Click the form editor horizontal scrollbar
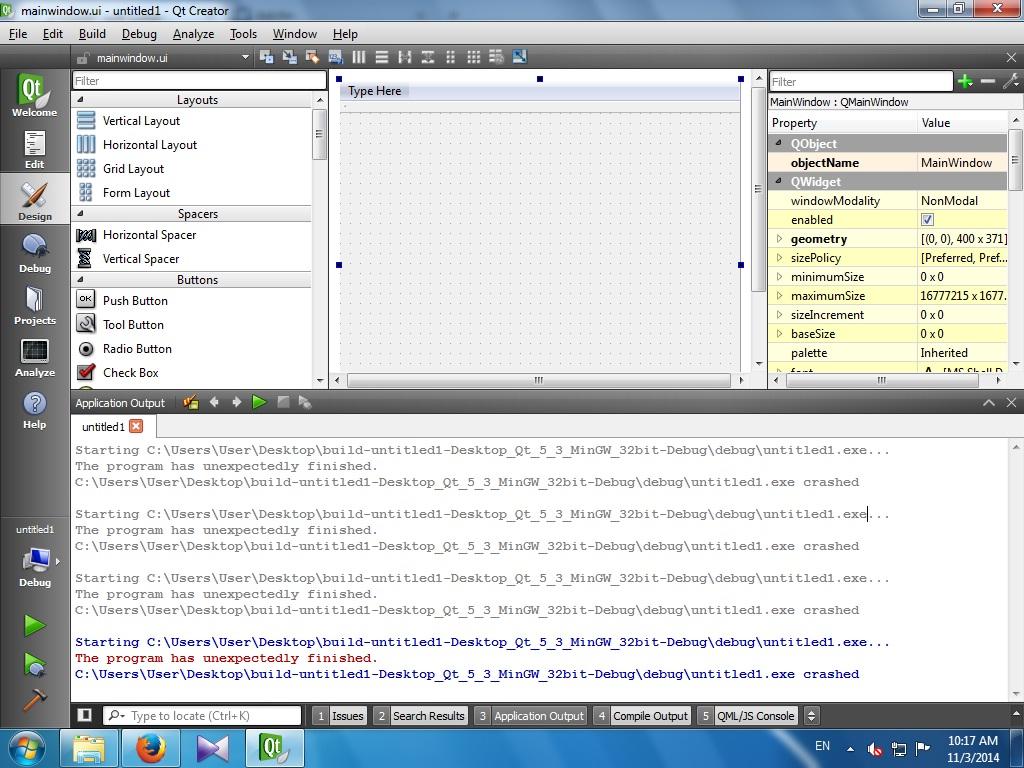The width and height of the screenshot is (1024, 768). [539, 380]
